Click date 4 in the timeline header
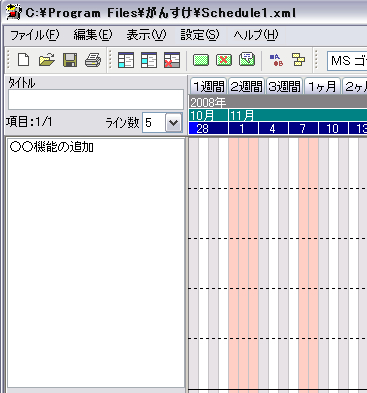This screenshot has height=393, width=367. [273, 128]
